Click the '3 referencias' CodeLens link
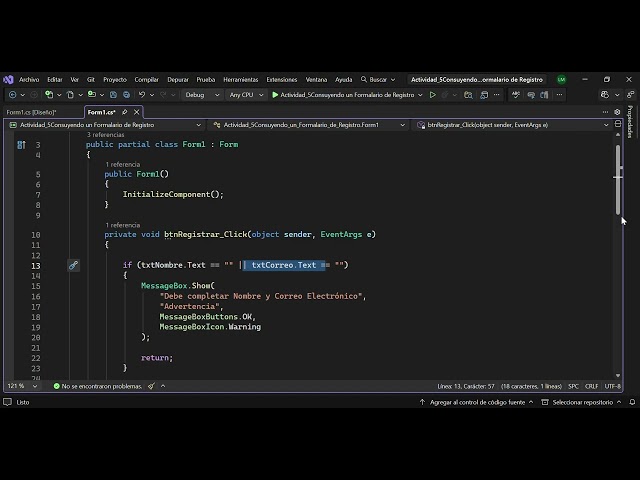Viewport: 640px width, 480px height. click(105, 135)
